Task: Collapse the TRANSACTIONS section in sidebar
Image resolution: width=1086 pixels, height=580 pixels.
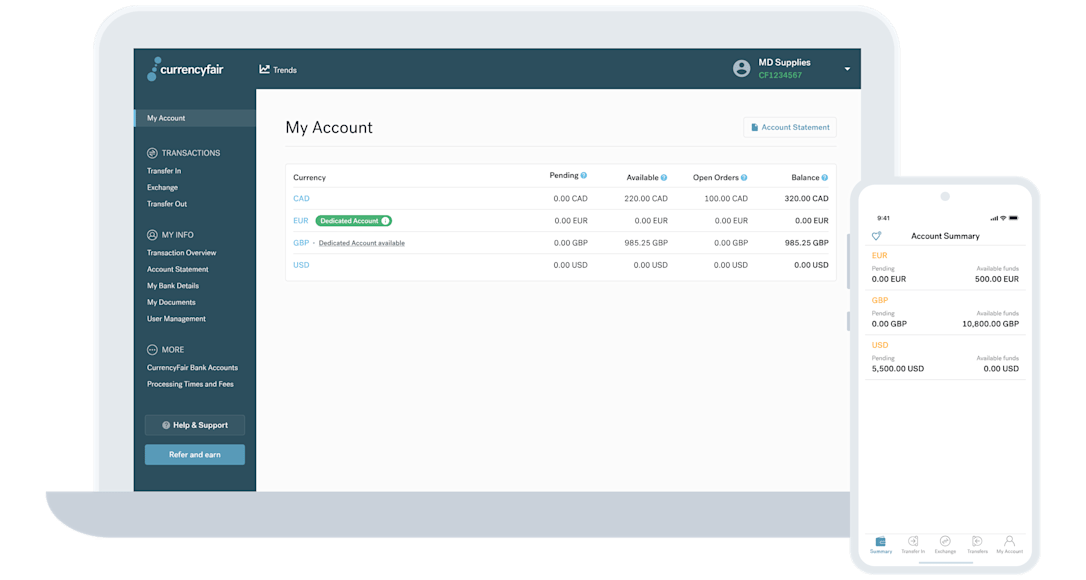Action: coord(151,152)
